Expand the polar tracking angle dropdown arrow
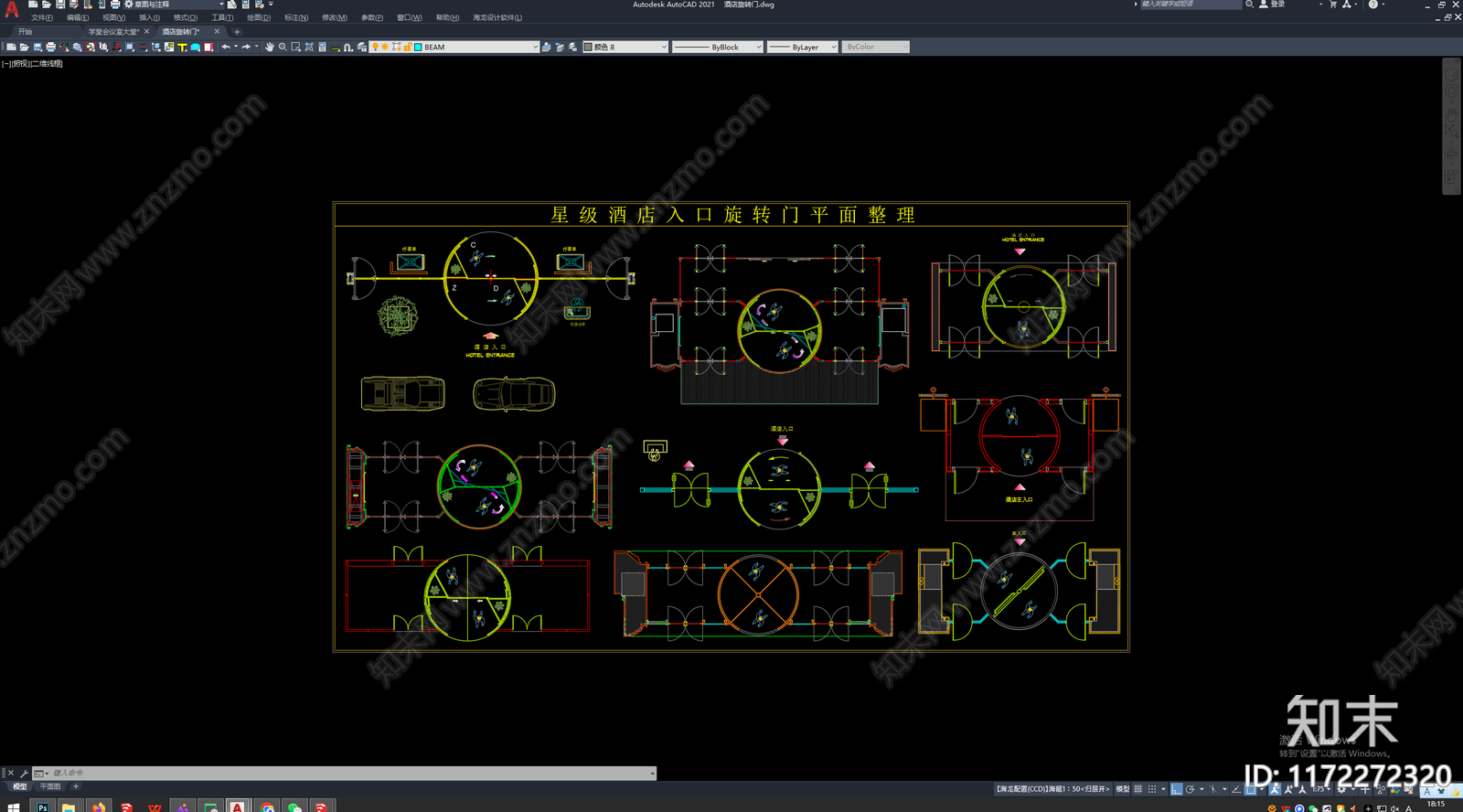This screenshot has height=812, width=1463. 1201,789
